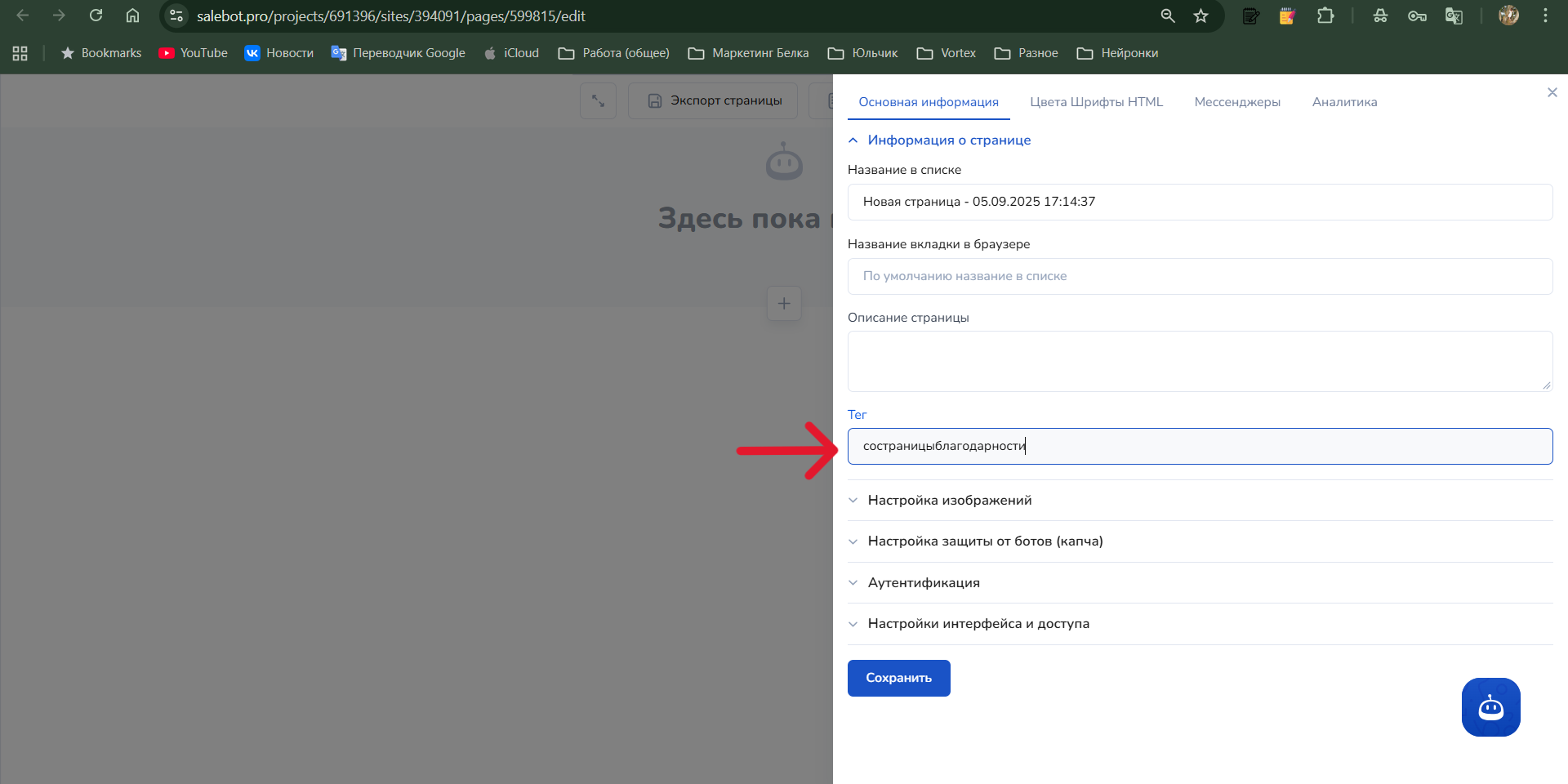Open the password manager key icon
The width and height of the screenshot is (1568, 784).
click(1417, 16)
